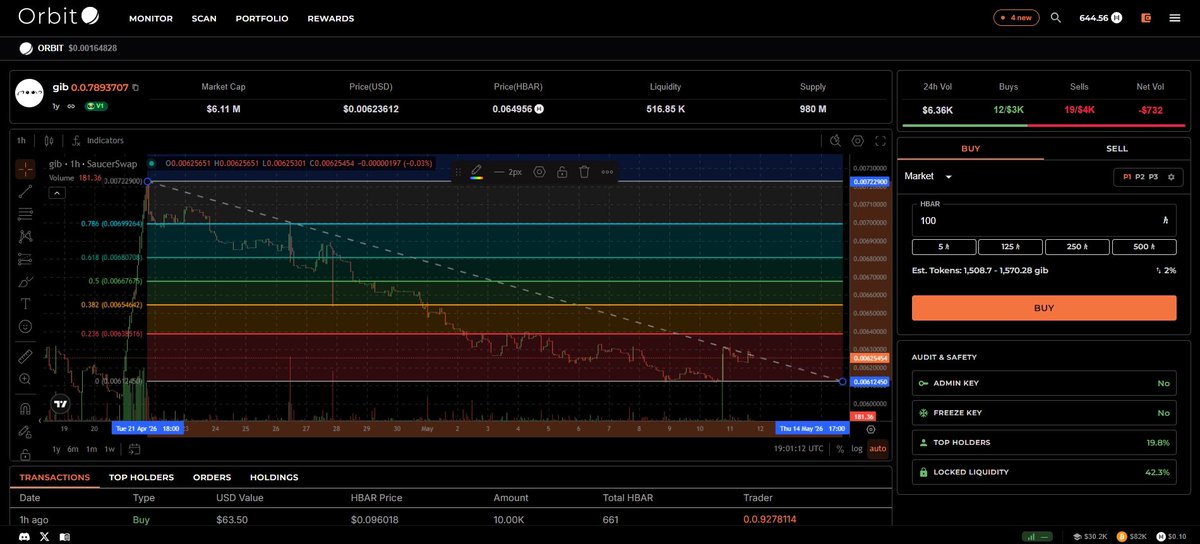Set chart range to 1w
This screenshot has height=544, width=1200.
pyautogui.click(x=109, y=449)
